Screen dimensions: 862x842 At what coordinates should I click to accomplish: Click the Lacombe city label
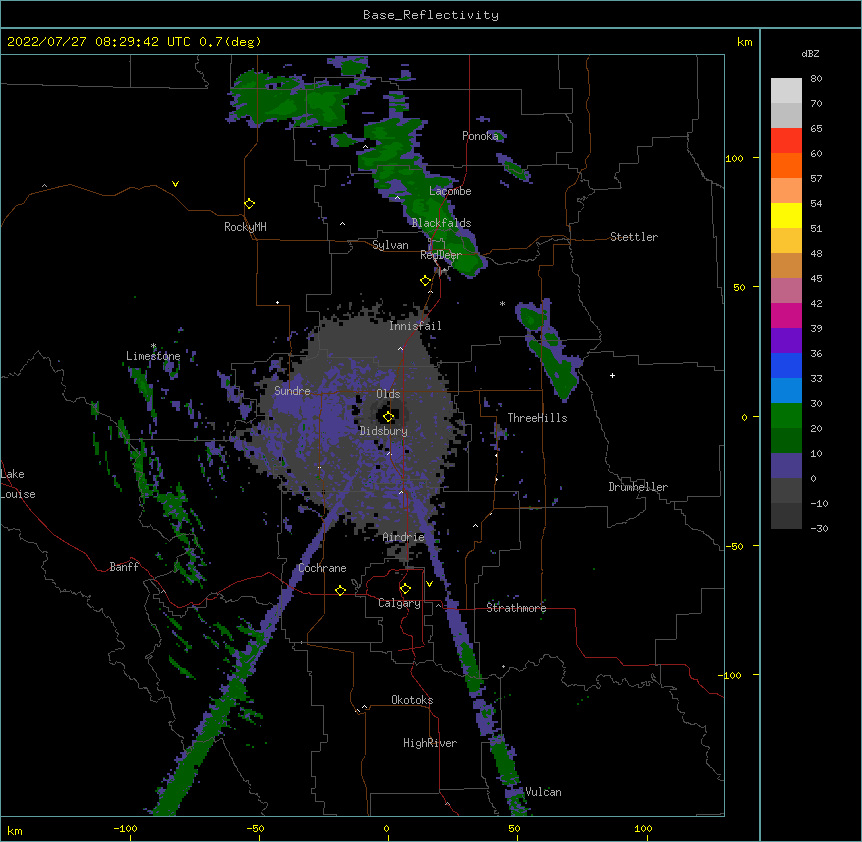pos(450,191)
